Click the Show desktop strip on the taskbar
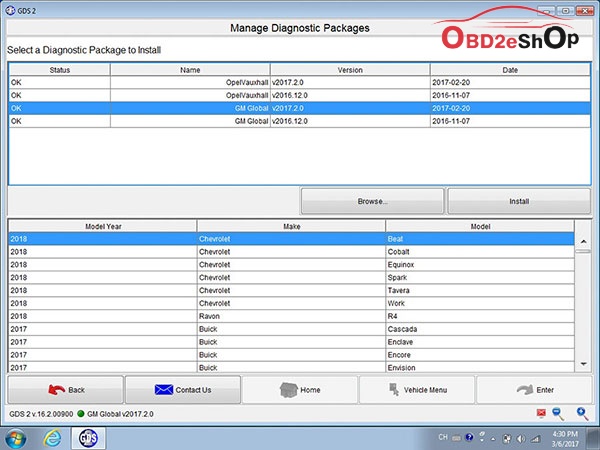 click(x=595, y=439)
